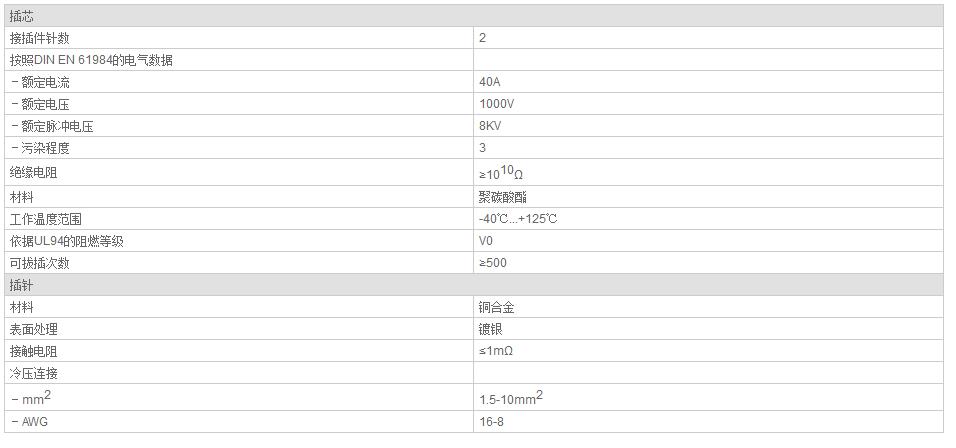This screenshot has height=448, width=956.
Task: Click the V0 flame rating value
Action: click(x=486, y=241)
